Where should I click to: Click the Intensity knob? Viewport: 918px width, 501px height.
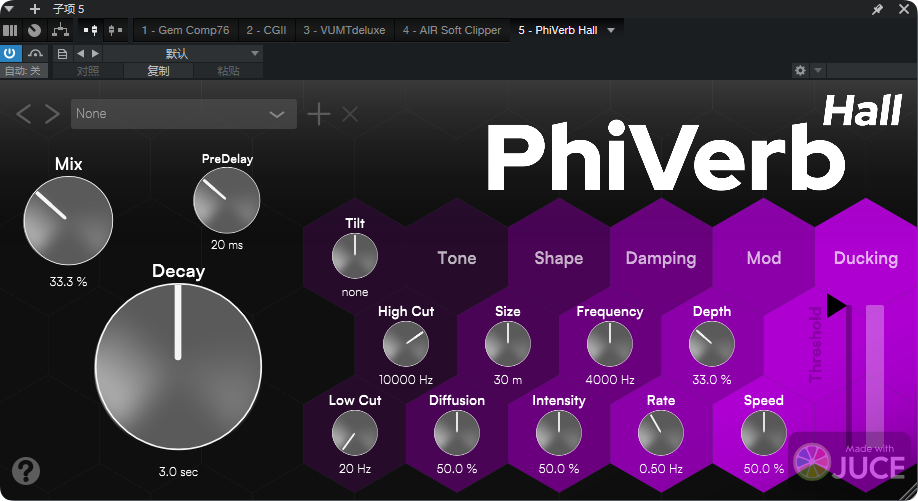click(x=559, y=433)
